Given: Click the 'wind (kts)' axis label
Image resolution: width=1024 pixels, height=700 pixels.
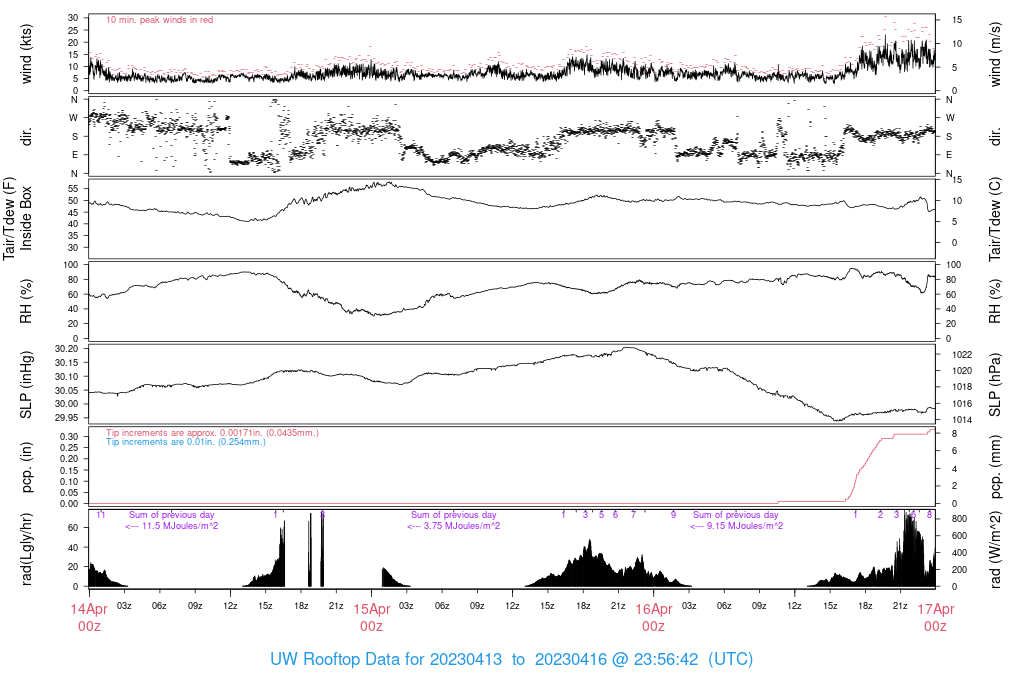Looking at the screenshot, I should pos(26,54).
